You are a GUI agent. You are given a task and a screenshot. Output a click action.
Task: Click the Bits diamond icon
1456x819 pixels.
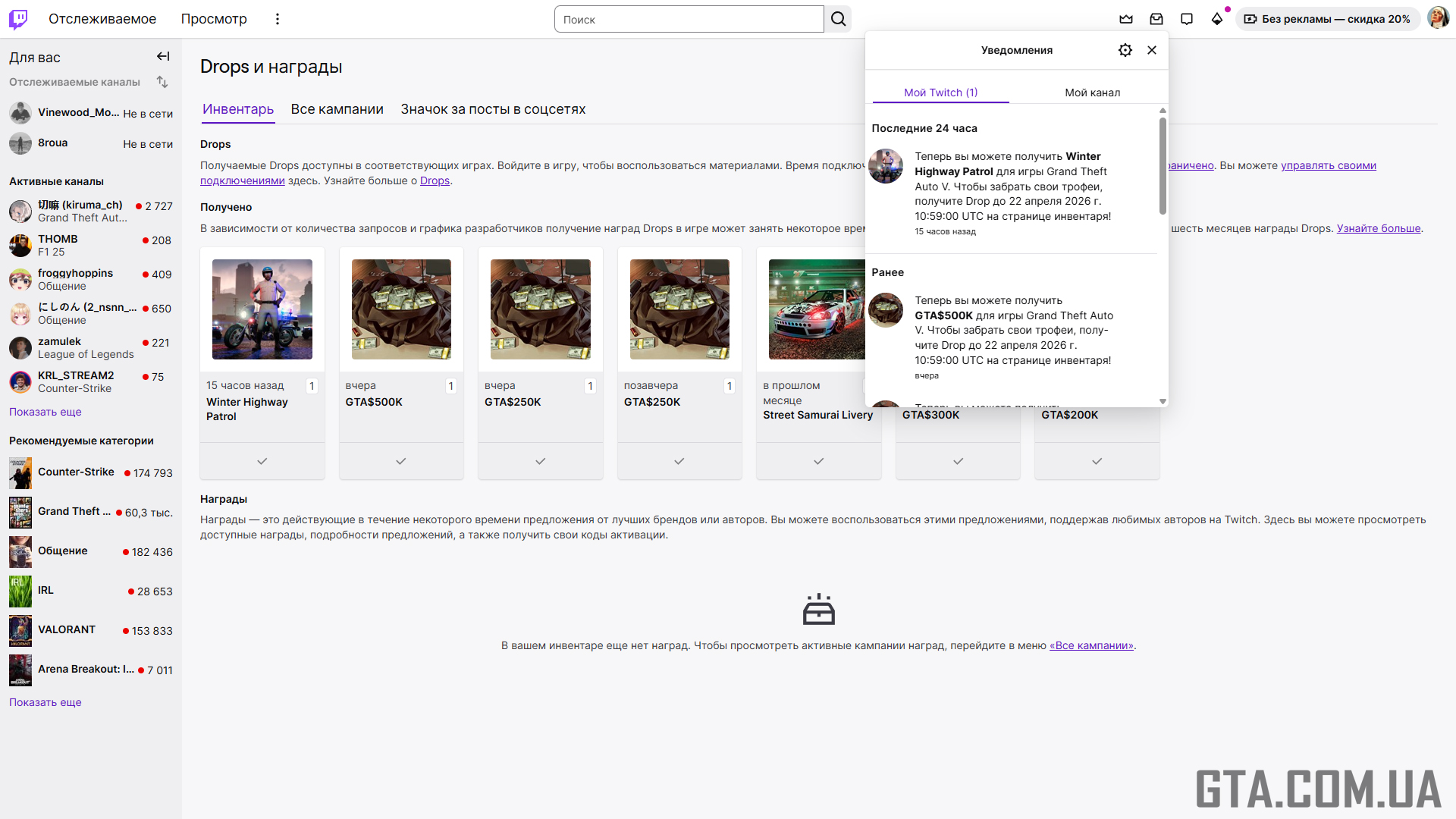click(x=1217, y=19)
